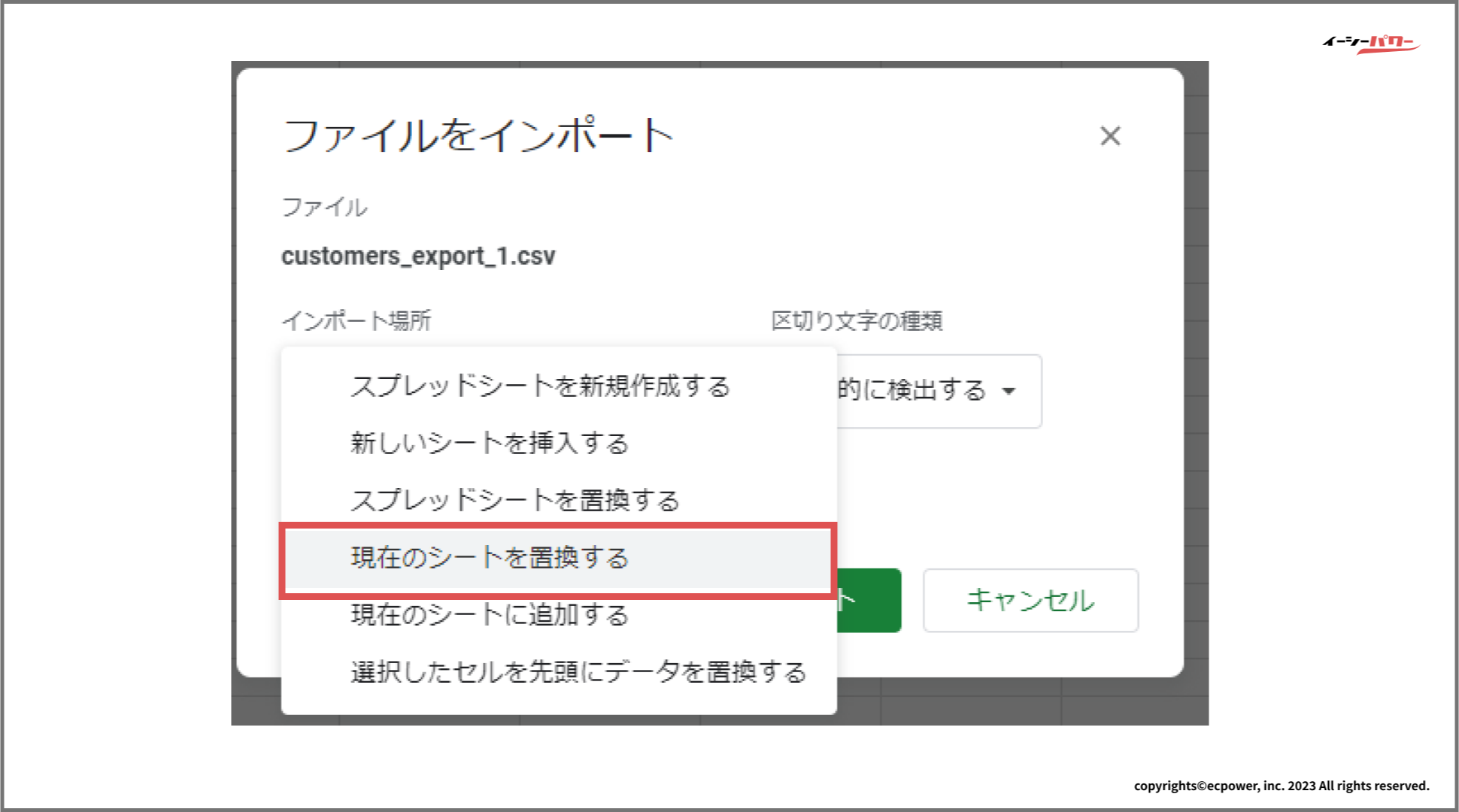Select 選択したセルを先頭にデータを置換する

click(x=578, y=672)
